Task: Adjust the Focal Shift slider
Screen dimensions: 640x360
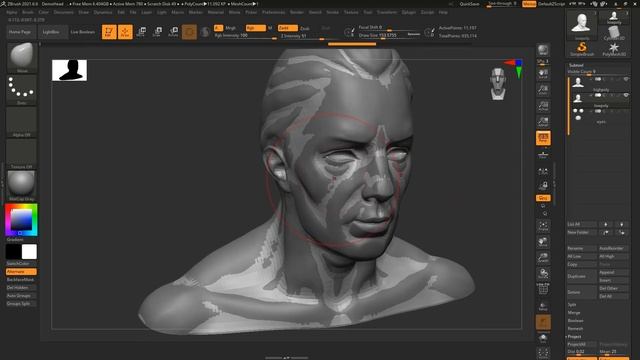Action: (389, 28)
